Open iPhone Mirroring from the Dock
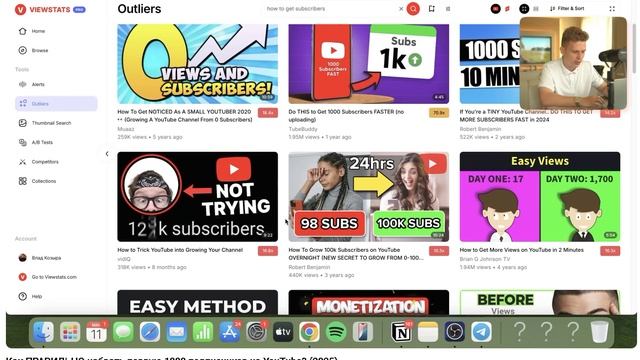Image resolution: width=640 pixels, height=360 pixels. click(362, 331)
